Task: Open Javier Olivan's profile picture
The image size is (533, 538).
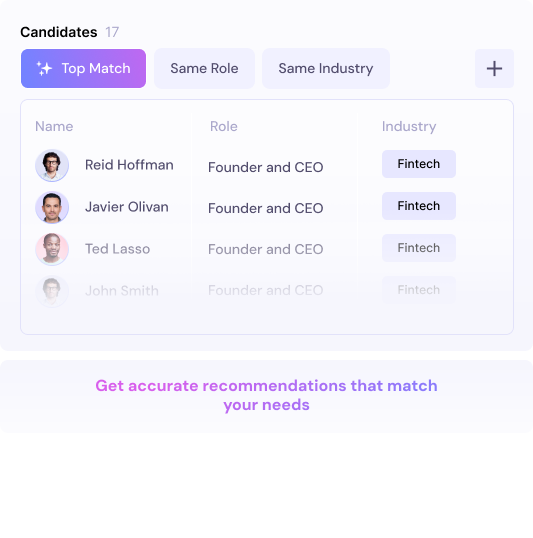Action: (52, 207)
